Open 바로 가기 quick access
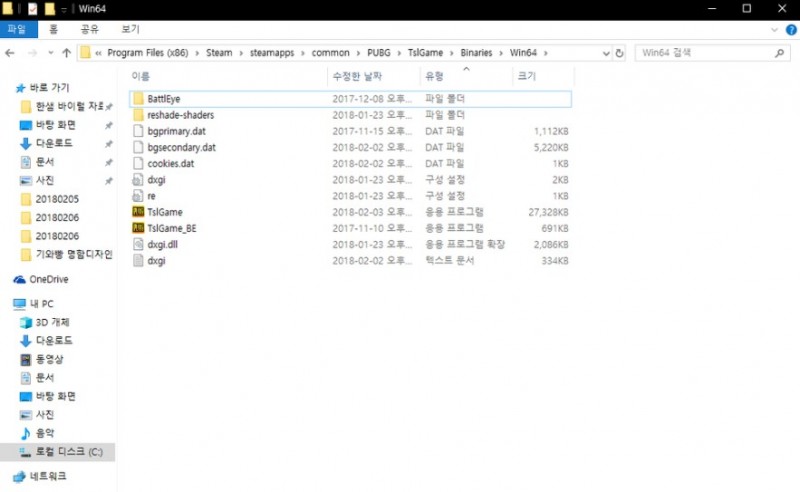The image size is (800, 492). pos(42,88)
